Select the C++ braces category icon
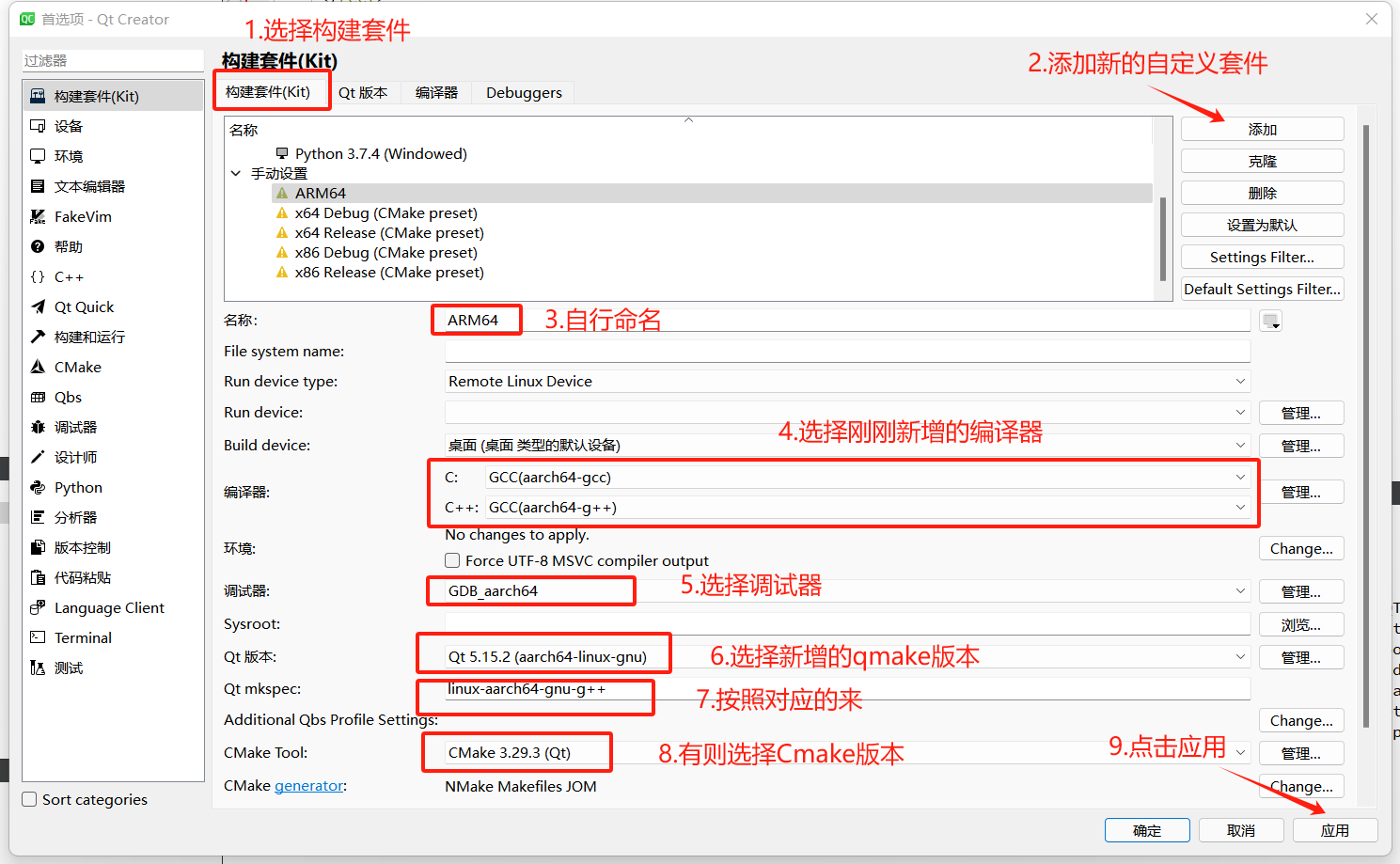This screenshot has width=1400, height=864. pyautogui.click(x=38, y=276)
